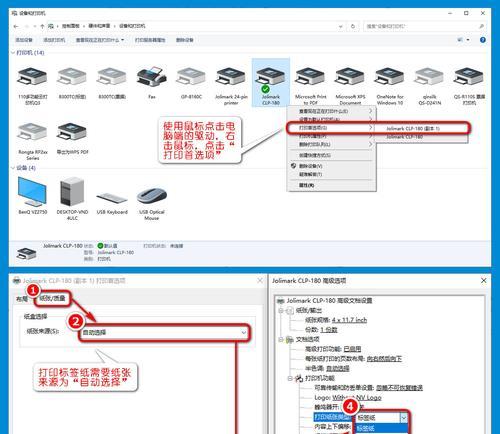The image size is (500, 434).
Task: Open the paper source dropdown (自动选择)
Action: pyautogui.click(x=164, y=332)
